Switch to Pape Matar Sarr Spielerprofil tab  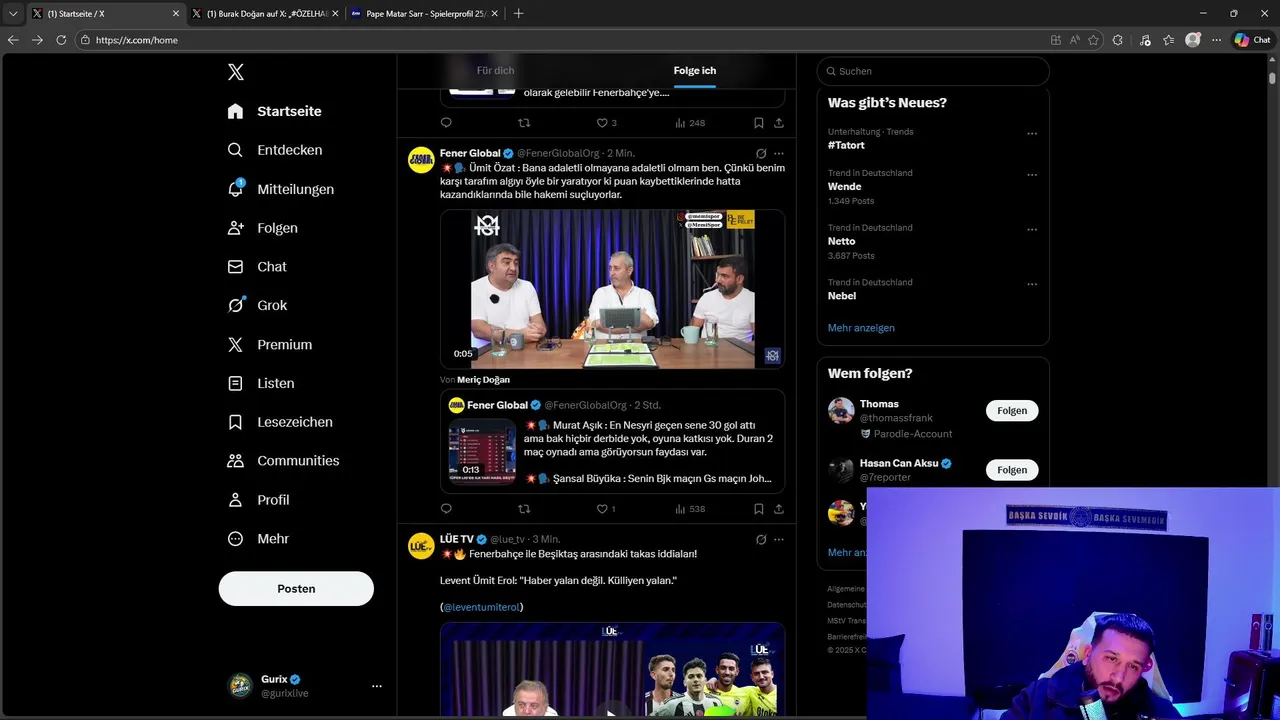point(424,14)
